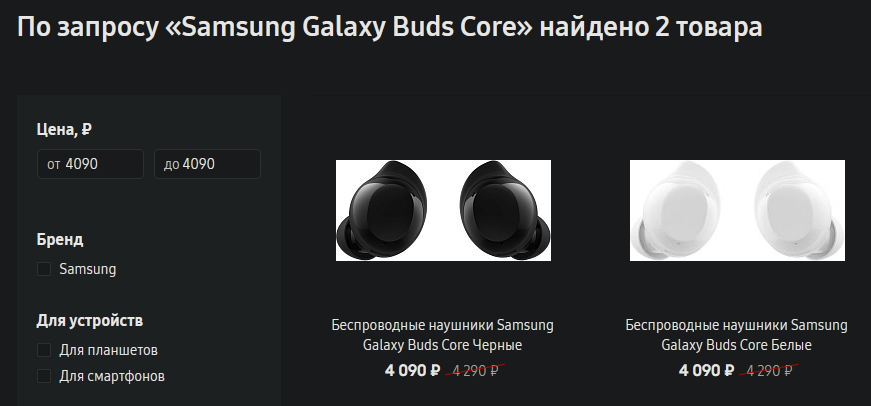Screen dimensions: 871x406
Task: Click the search results heading text
Action: (390, 27)
